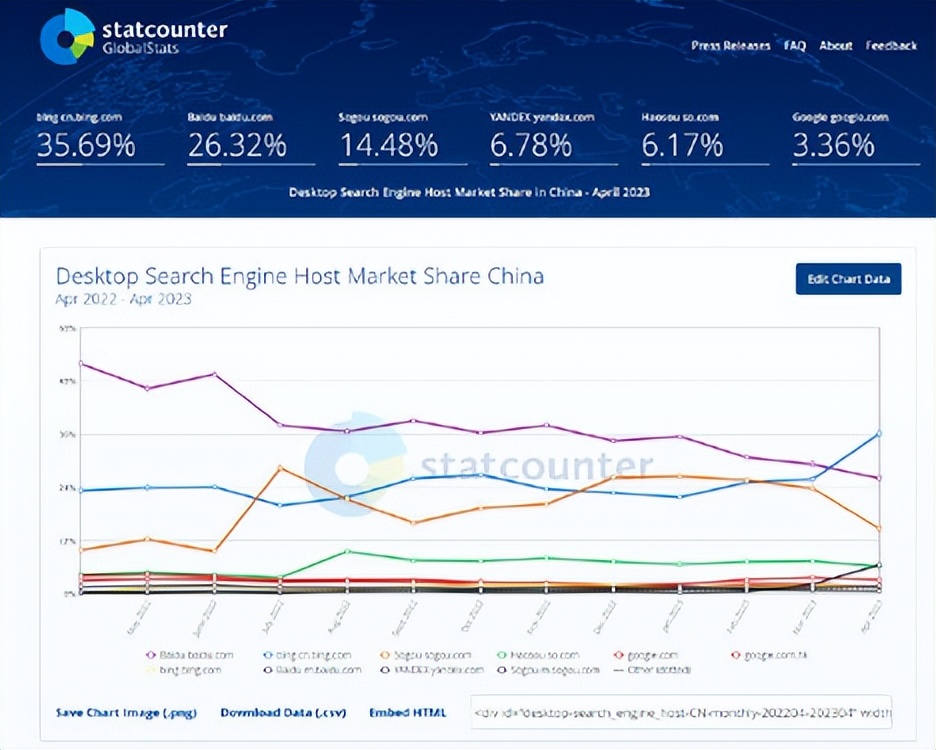Go to the About page
936x750 pixels.
coord(836,46)
